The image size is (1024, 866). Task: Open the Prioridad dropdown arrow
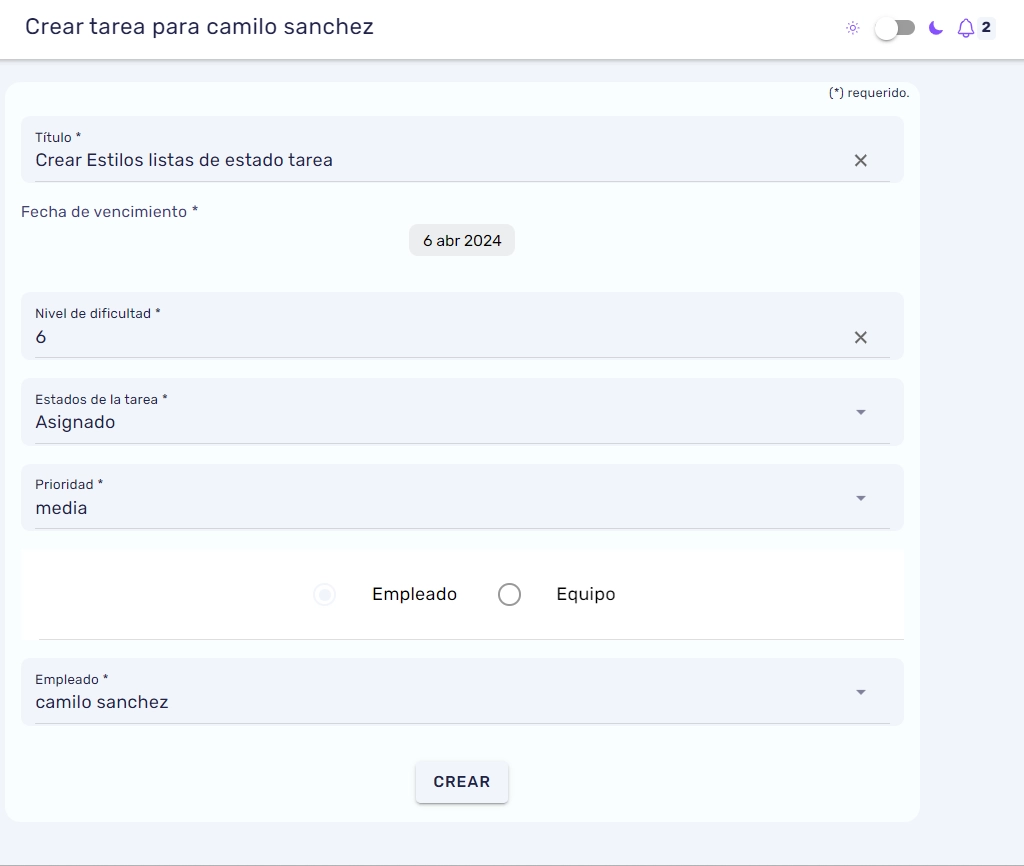861,498
